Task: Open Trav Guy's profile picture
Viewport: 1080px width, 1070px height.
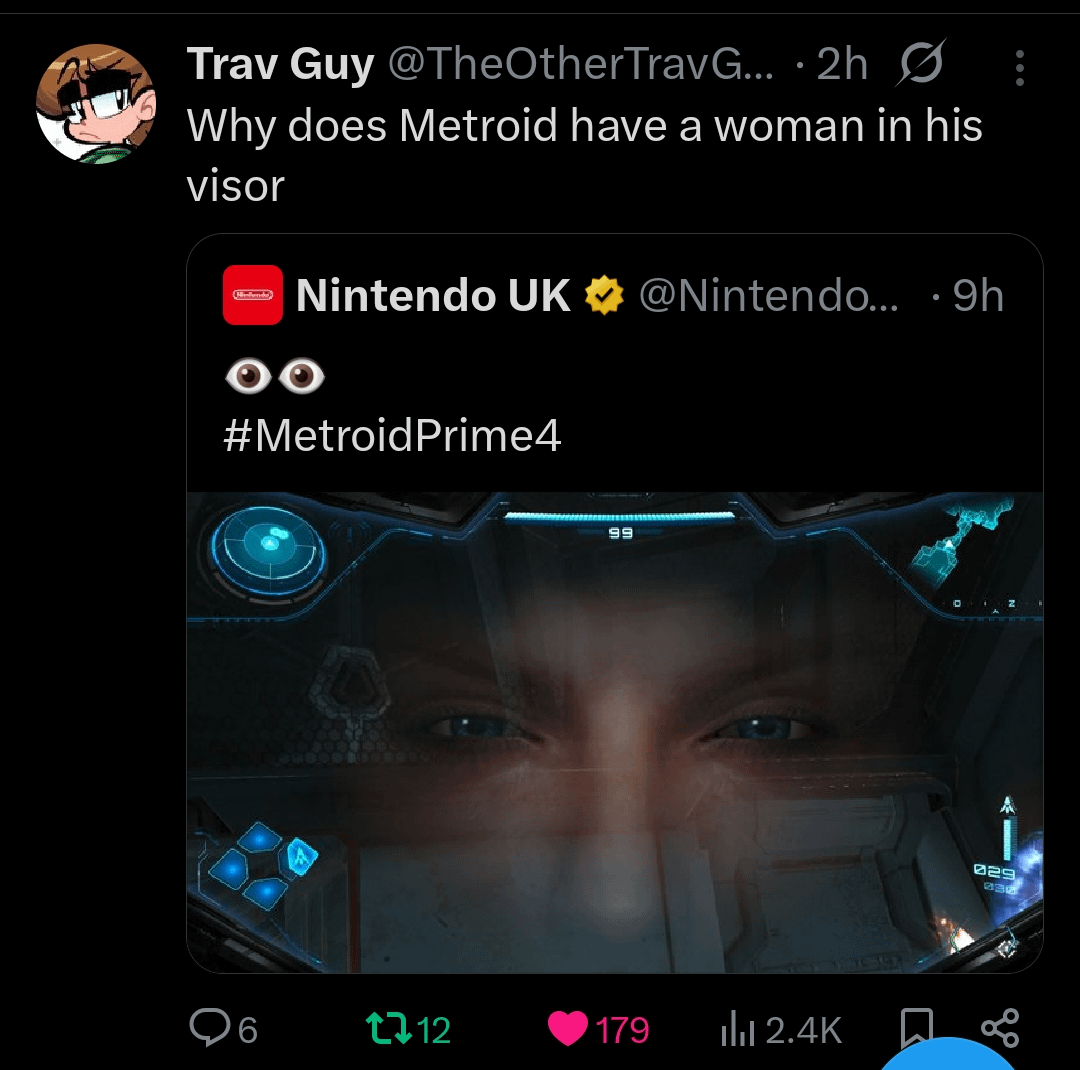Action: (x=96, y=104)
